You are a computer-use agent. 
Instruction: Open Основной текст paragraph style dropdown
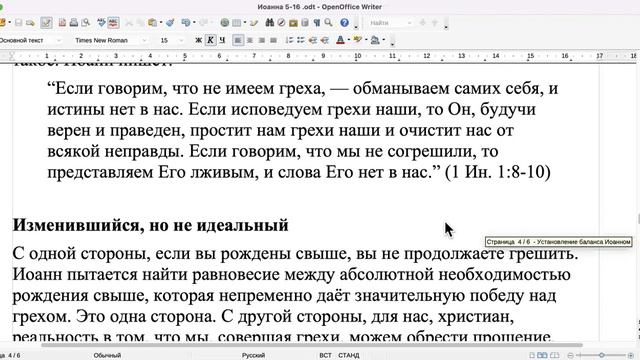(x=59, y=40)
